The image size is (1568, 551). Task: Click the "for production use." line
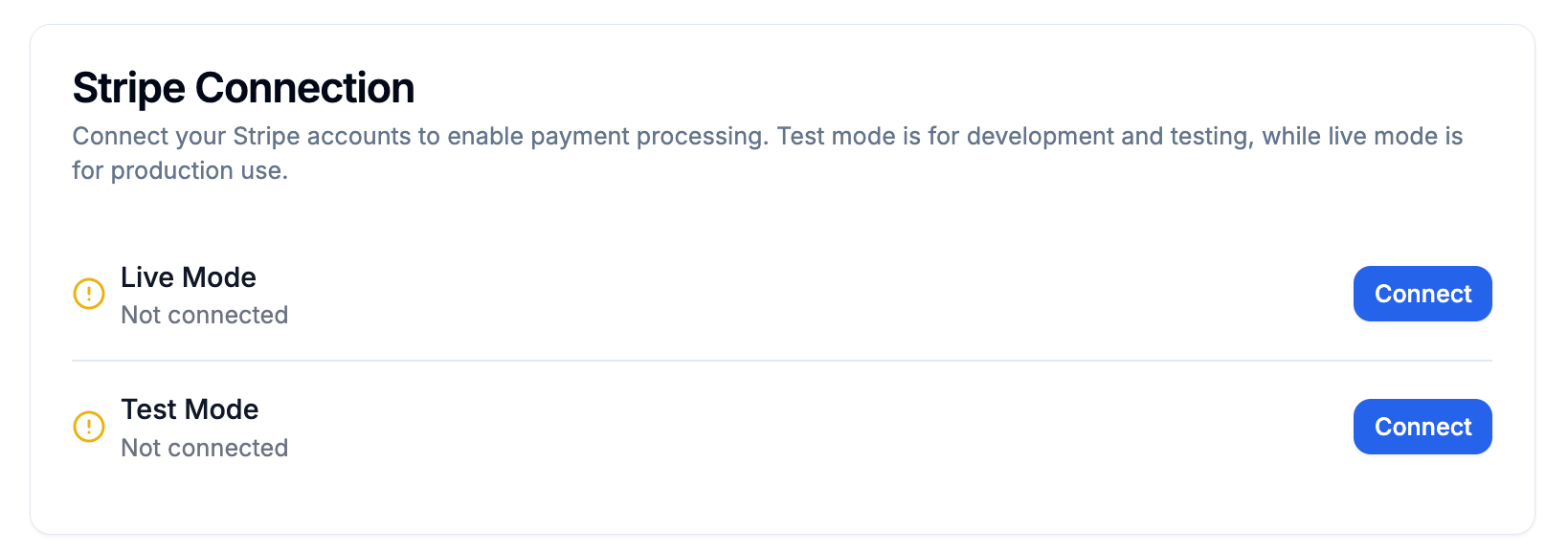click(180, 170)
